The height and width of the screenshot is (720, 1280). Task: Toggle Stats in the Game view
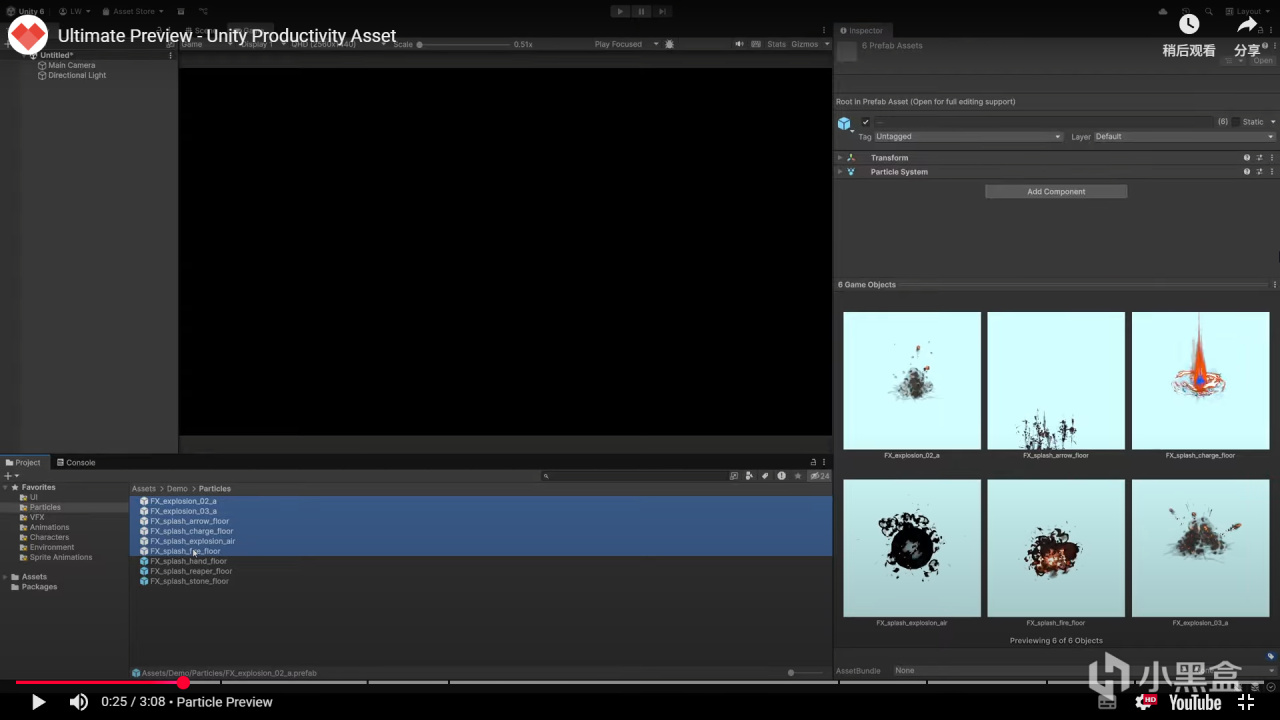coord(776,44)
